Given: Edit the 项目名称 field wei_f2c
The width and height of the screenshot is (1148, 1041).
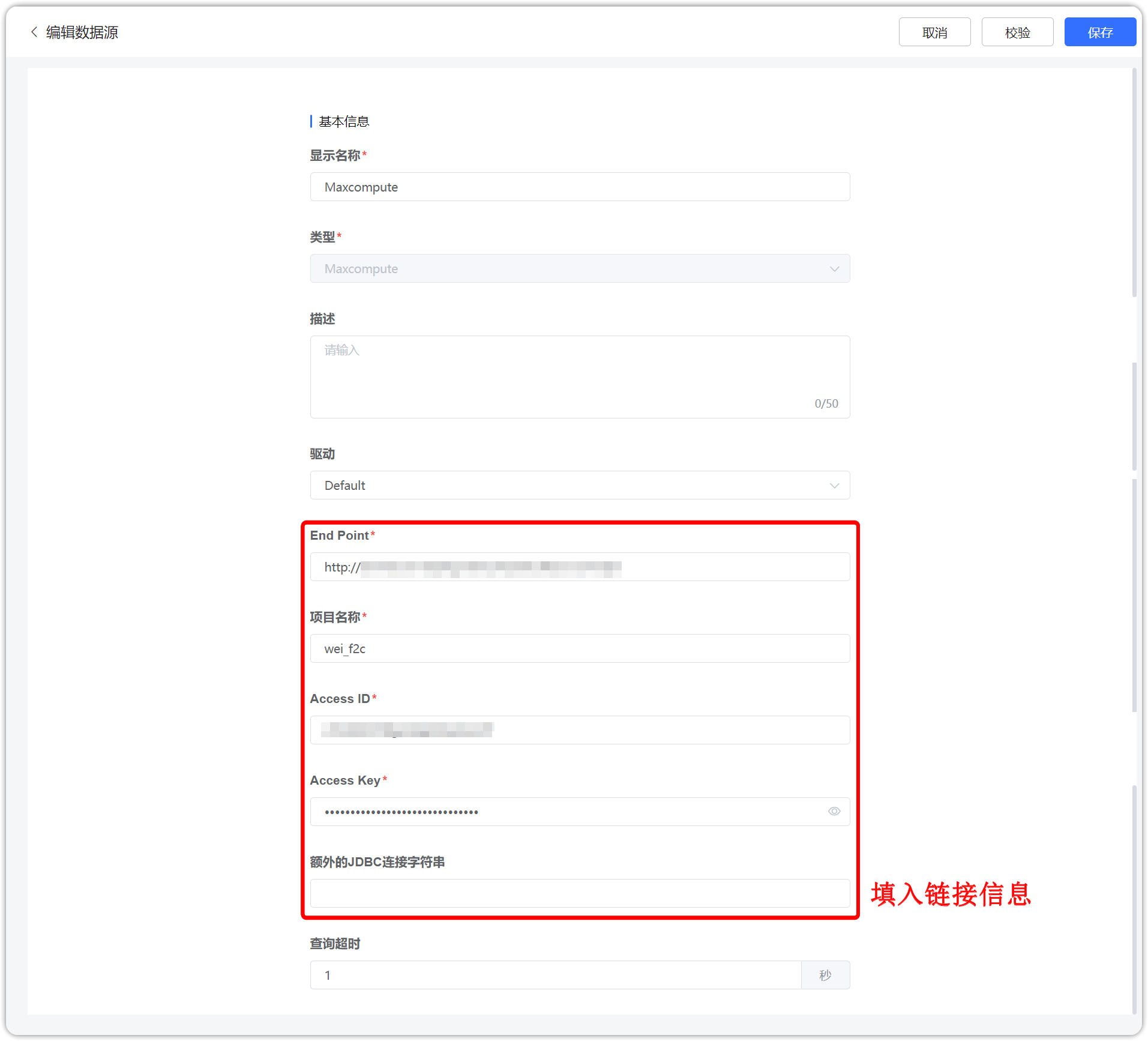Looking at the screenshot, I should click(x=580, y=648).
